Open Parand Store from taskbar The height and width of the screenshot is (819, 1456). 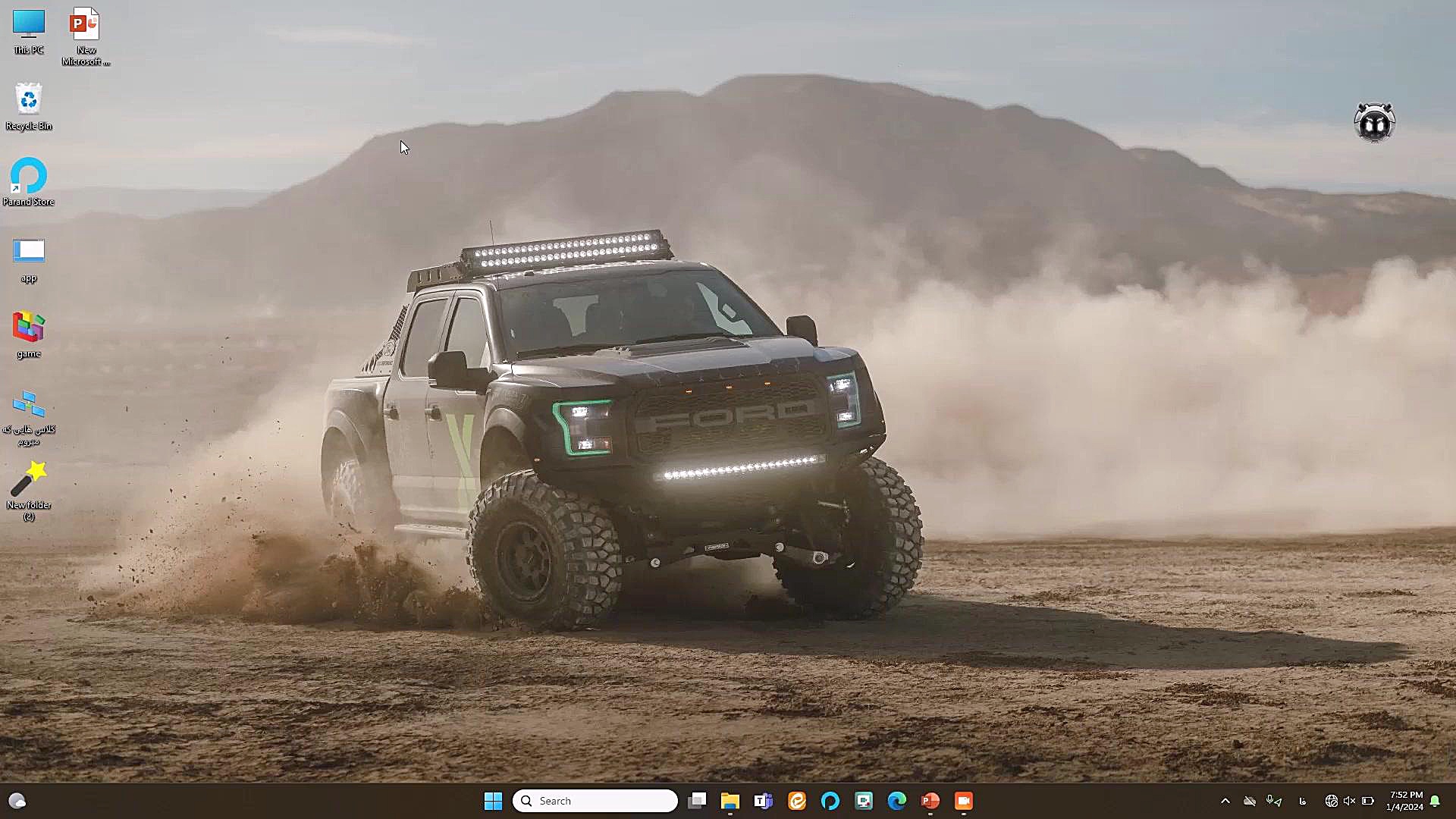(830, 801)
